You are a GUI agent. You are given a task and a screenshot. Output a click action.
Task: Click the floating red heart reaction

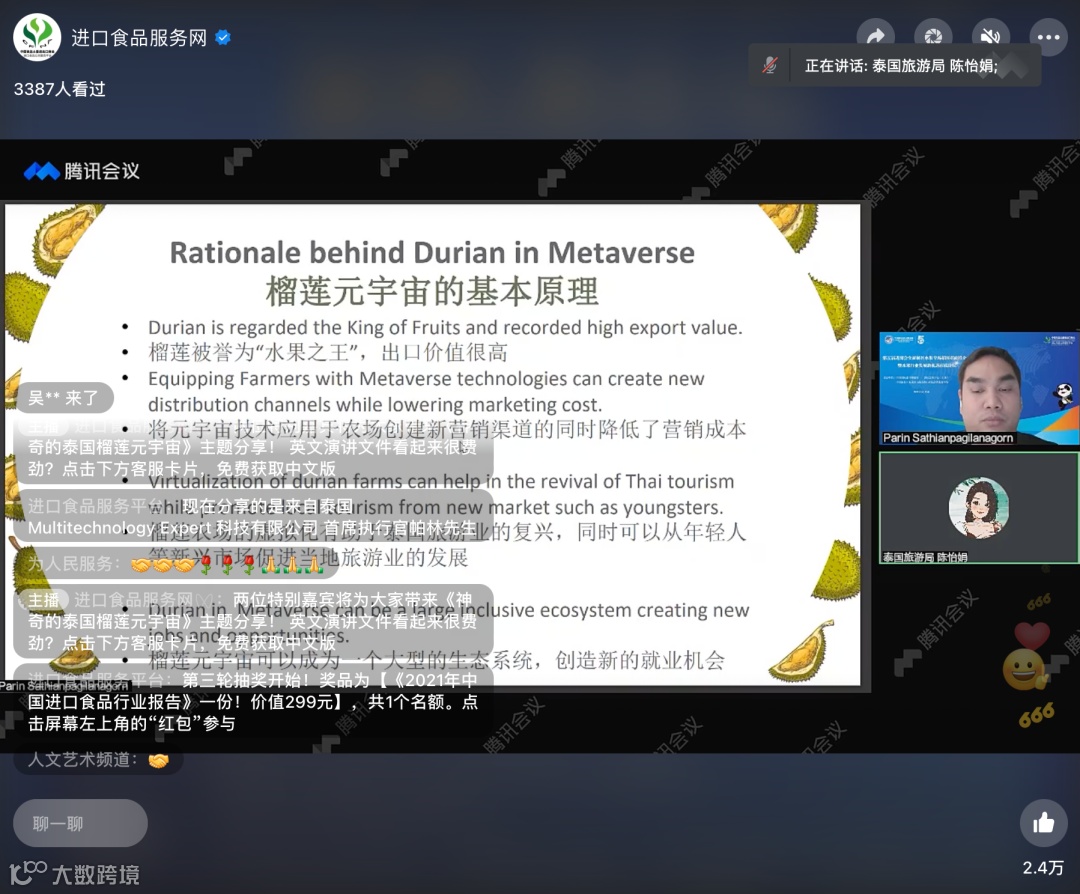pyautogui.click(x=1031, y=633)
